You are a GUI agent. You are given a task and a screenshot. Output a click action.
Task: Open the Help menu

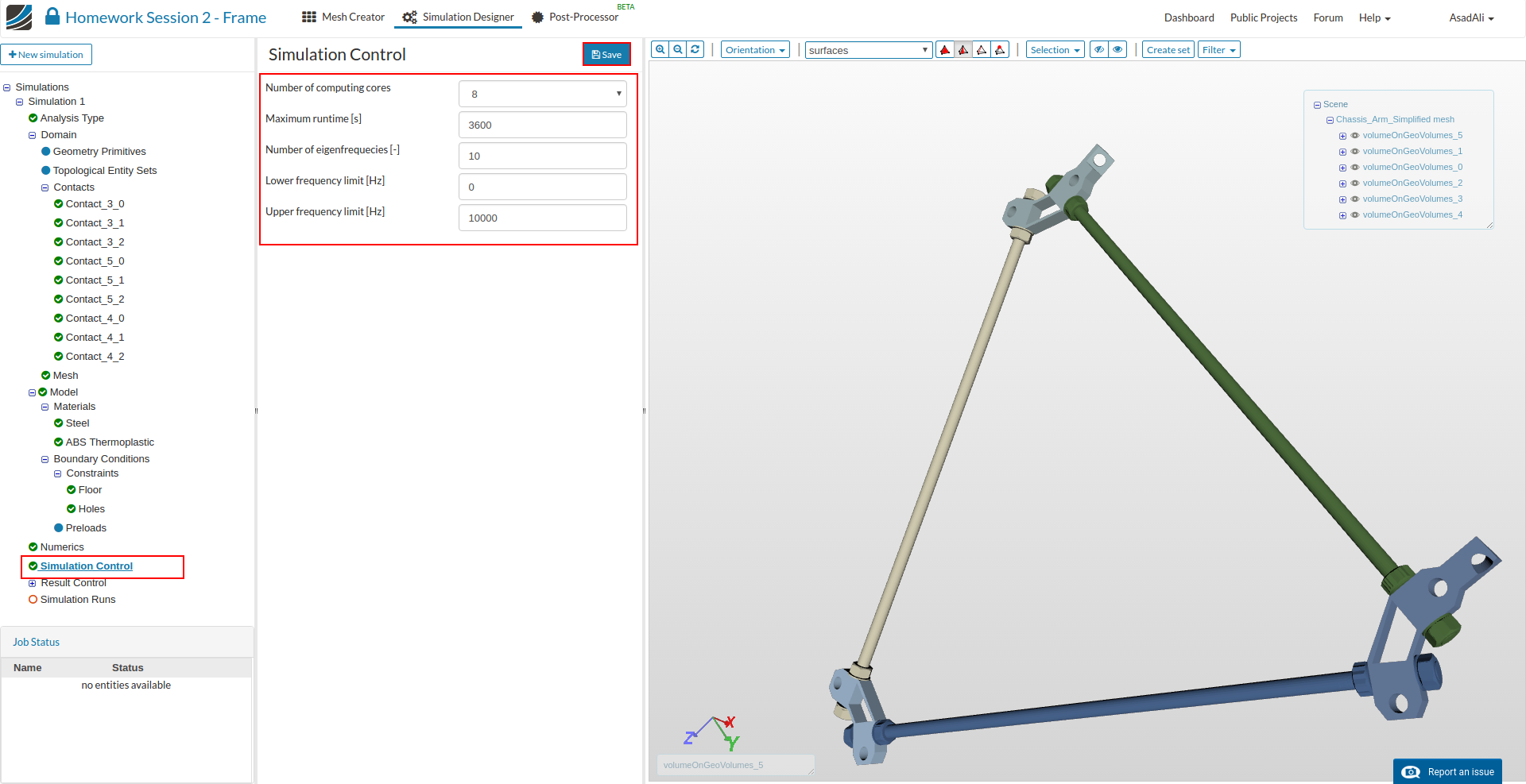tap(1374, 17)
